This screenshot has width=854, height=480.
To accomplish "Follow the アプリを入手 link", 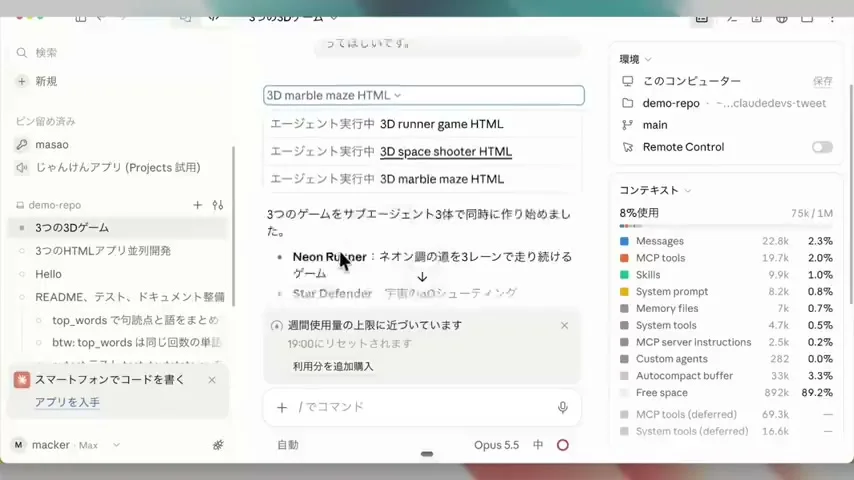I will tap(67, 402).
